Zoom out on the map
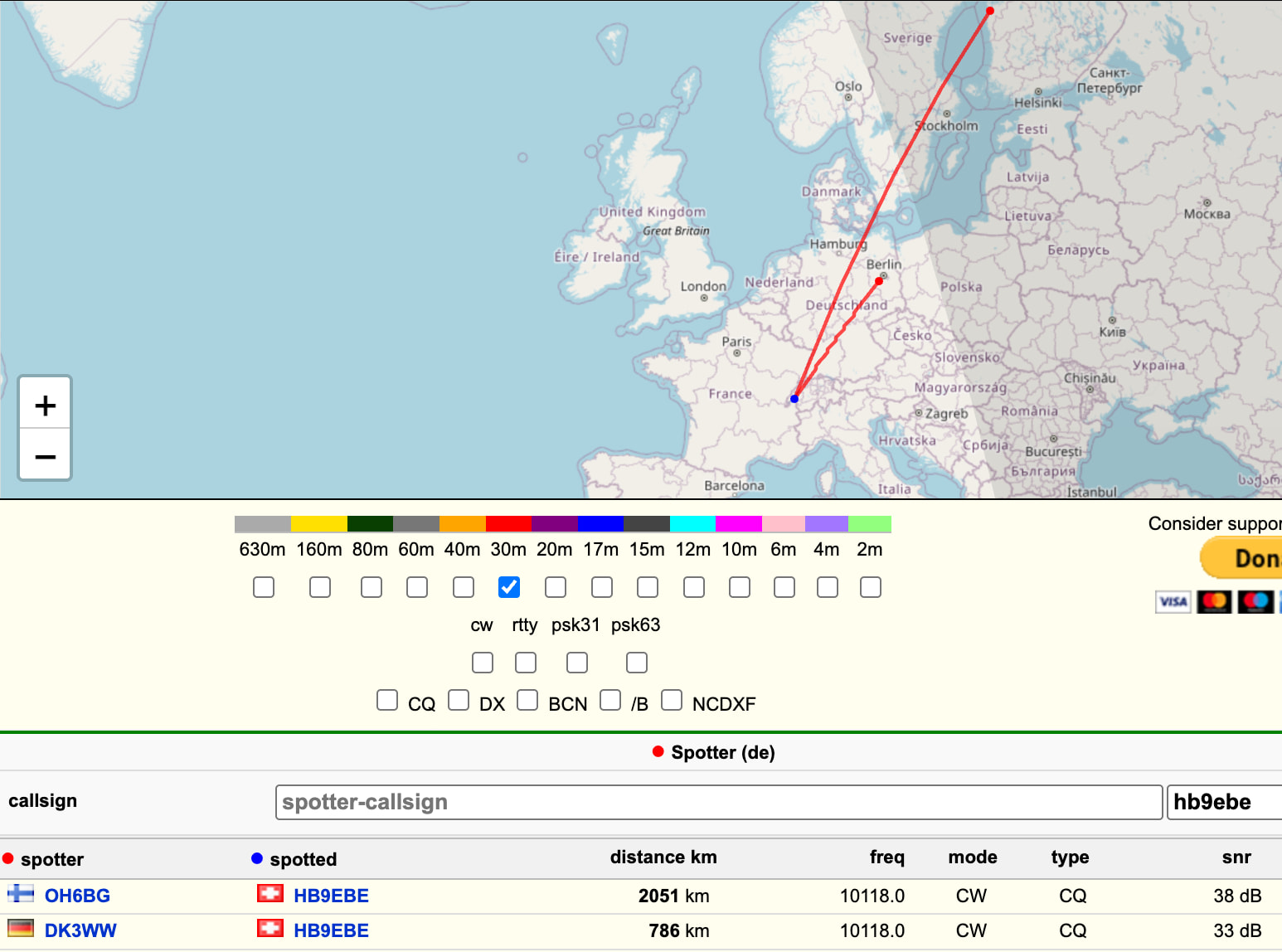 [46, 455]
